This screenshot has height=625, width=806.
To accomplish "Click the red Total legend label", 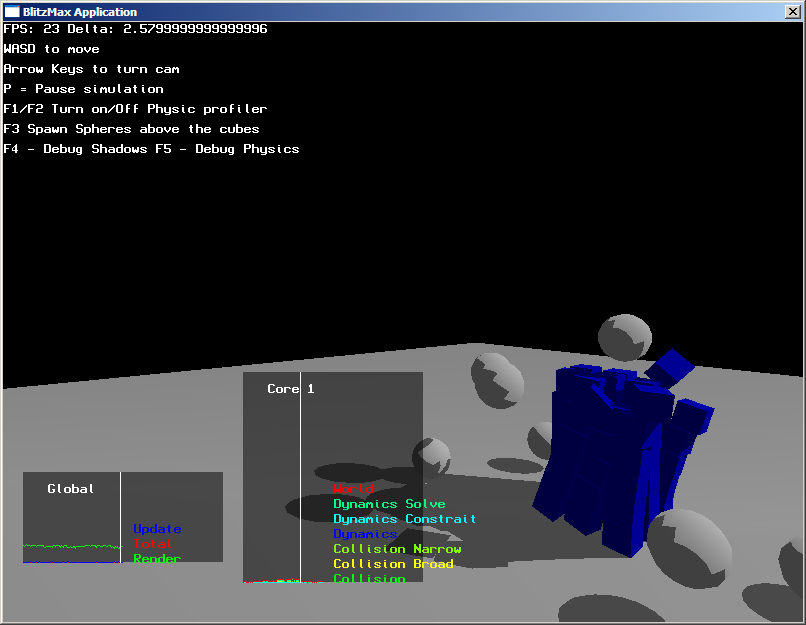I will pos(152,544).
